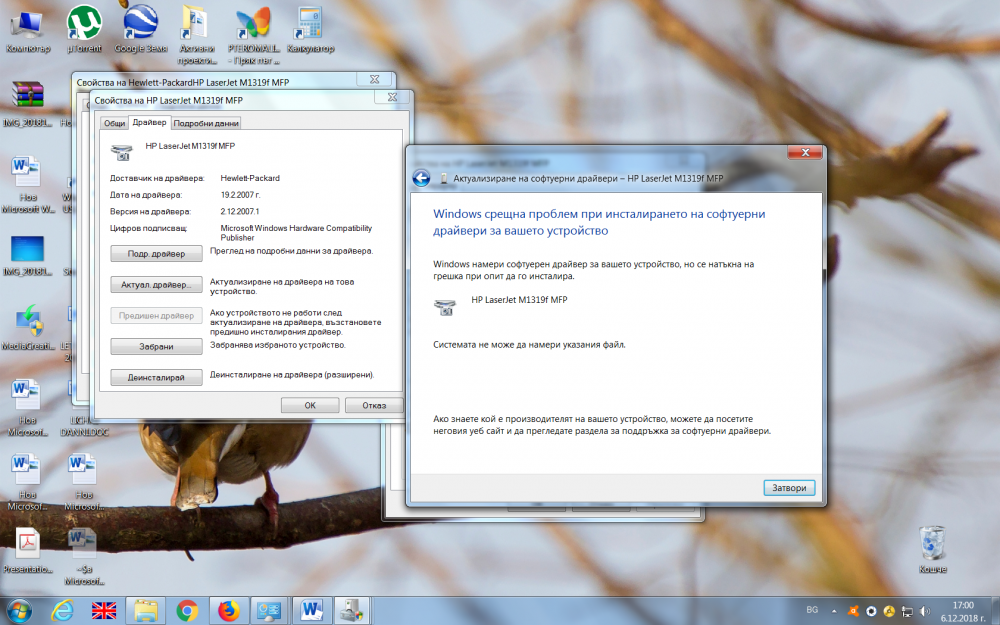Open the Компютър desktop icon
This screenshot has height=625, width=1000.
pos(27,29)
